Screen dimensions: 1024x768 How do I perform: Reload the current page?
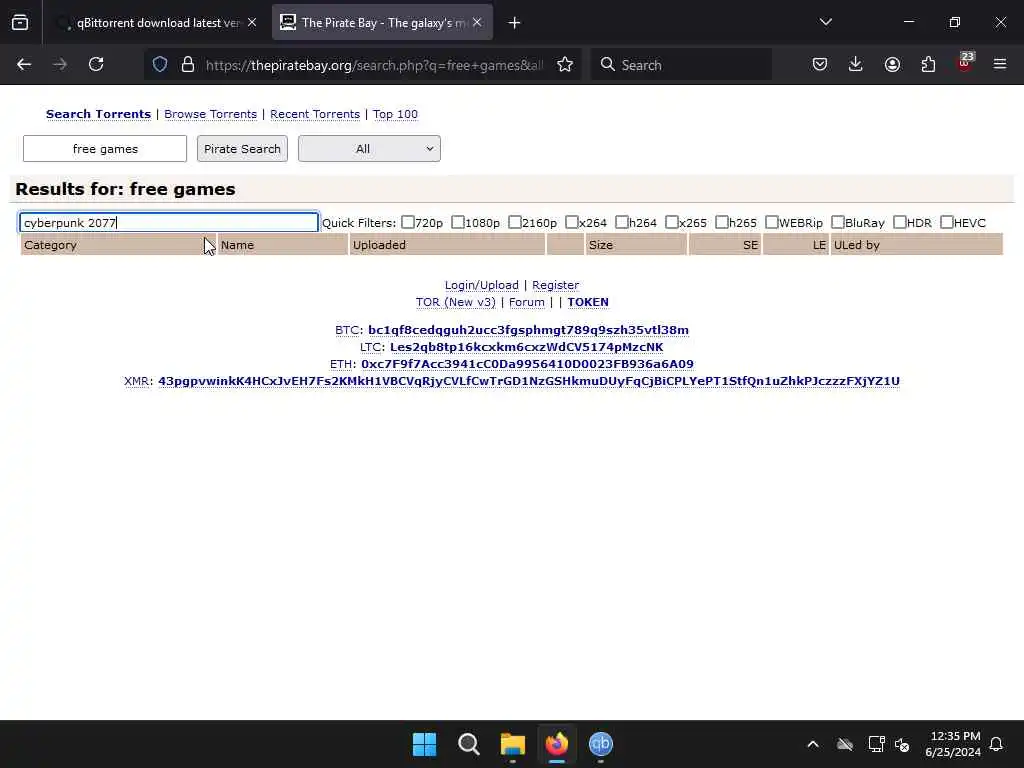[96, 65]
